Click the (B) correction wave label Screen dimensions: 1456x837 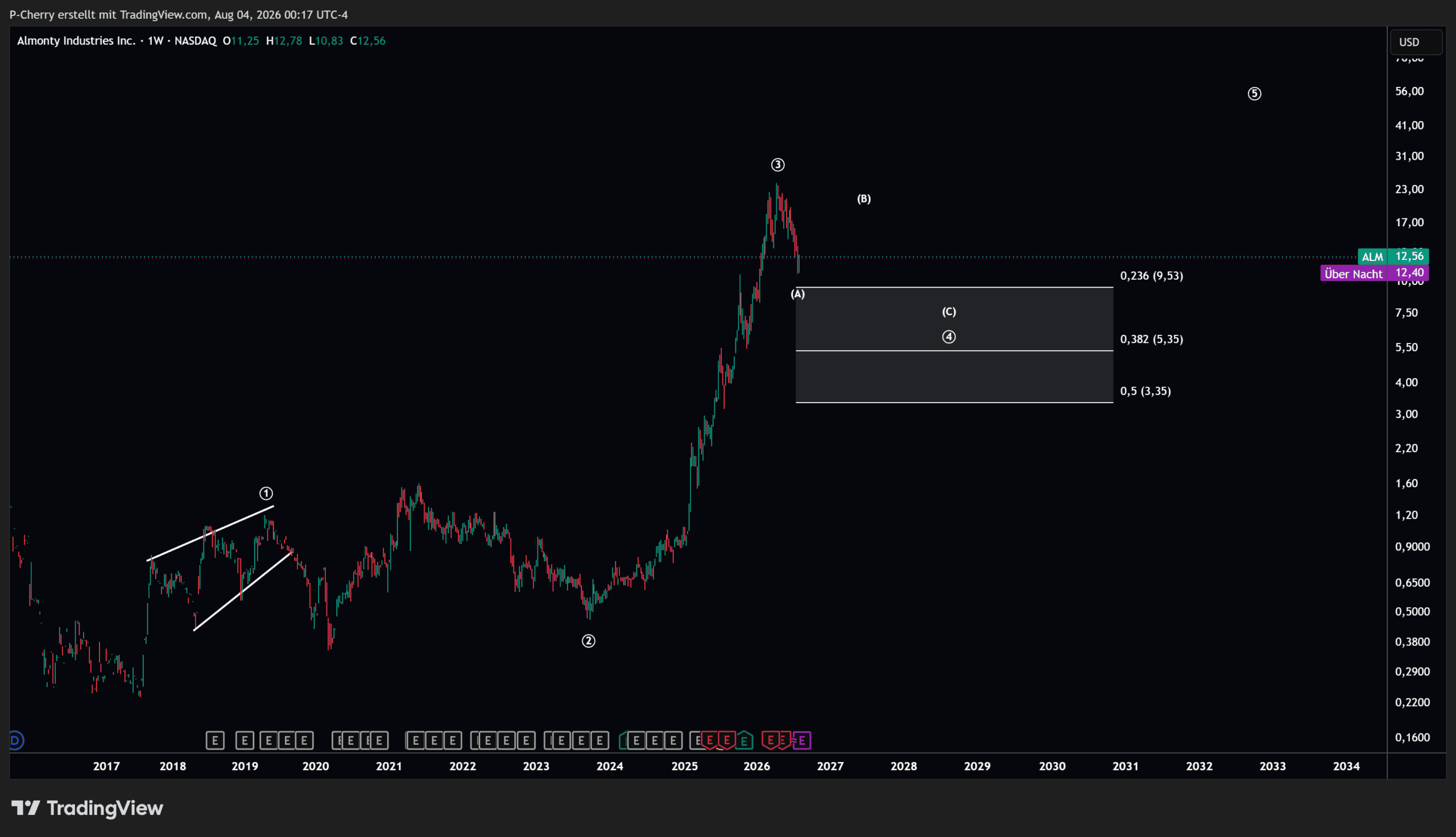[864, 199]
